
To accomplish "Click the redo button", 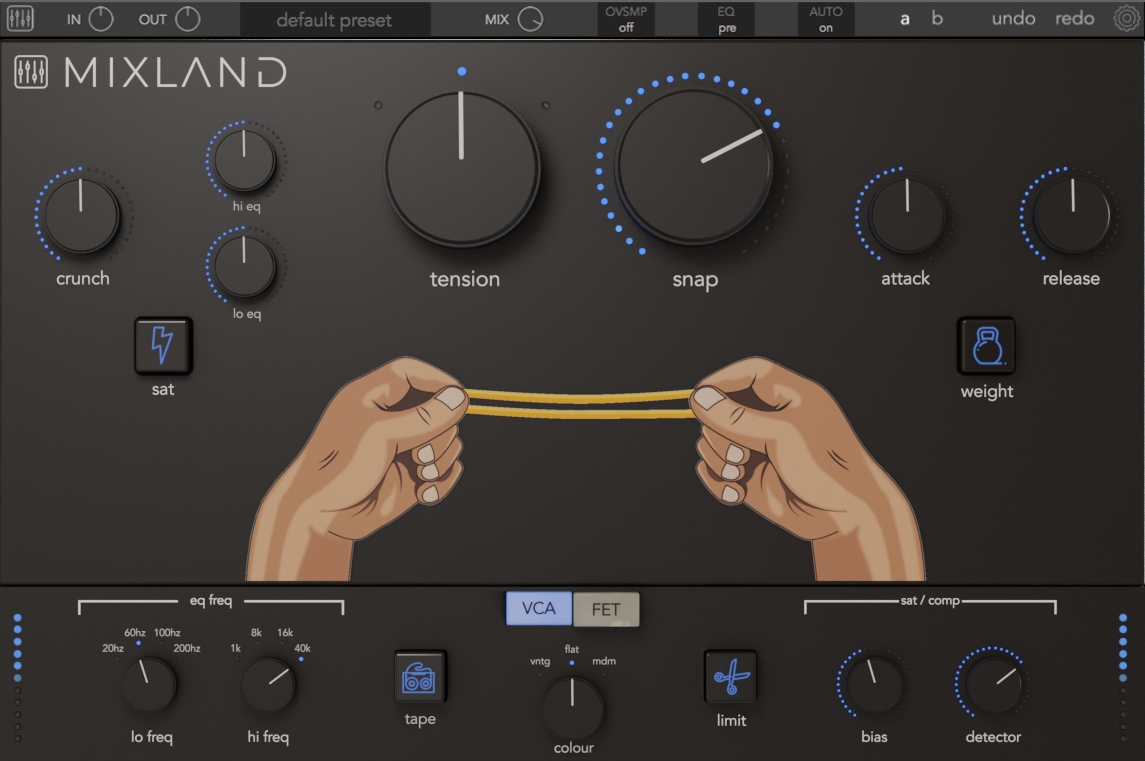I will click(1075, 19).
